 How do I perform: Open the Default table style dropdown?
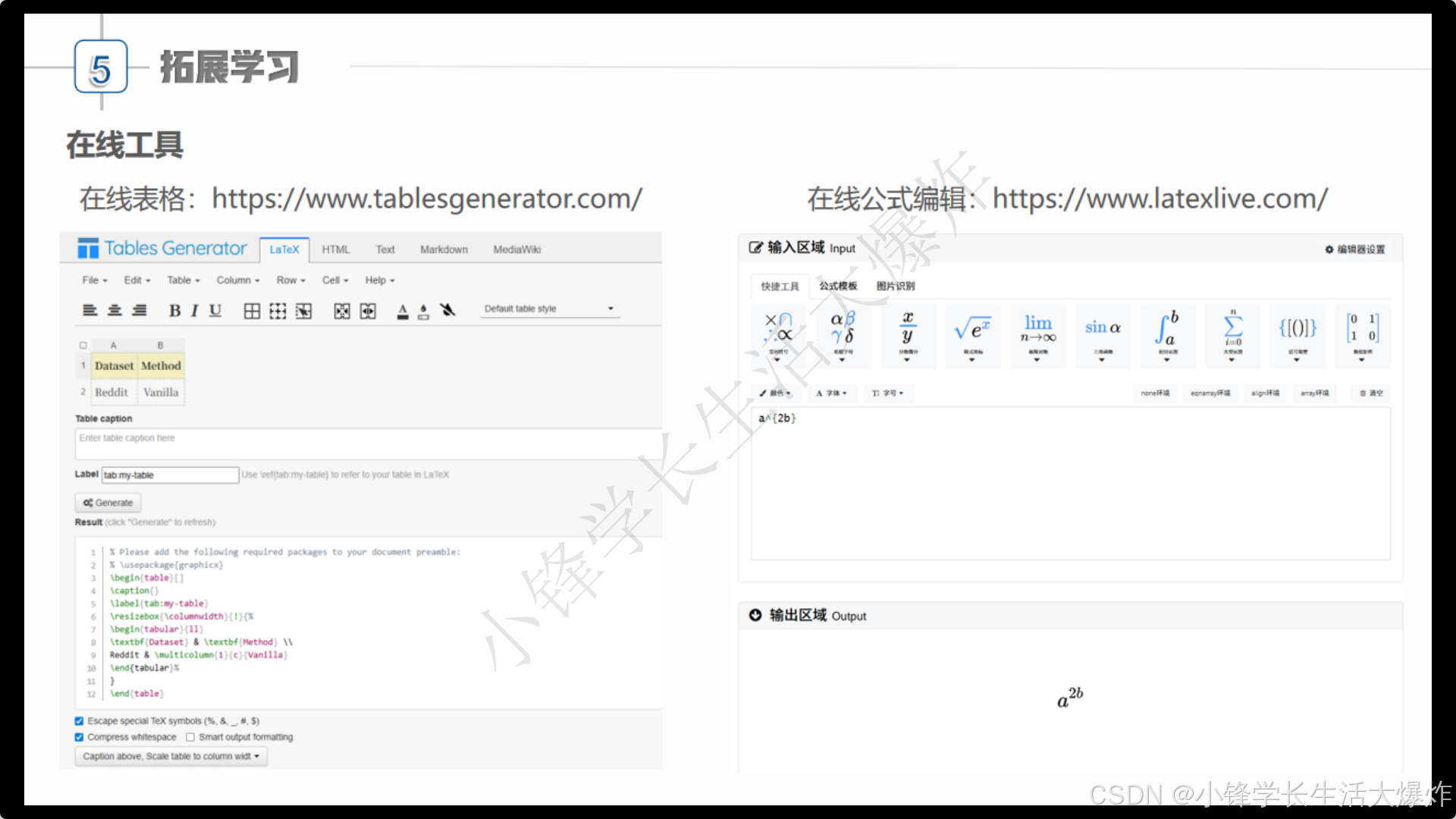point(549,309)
